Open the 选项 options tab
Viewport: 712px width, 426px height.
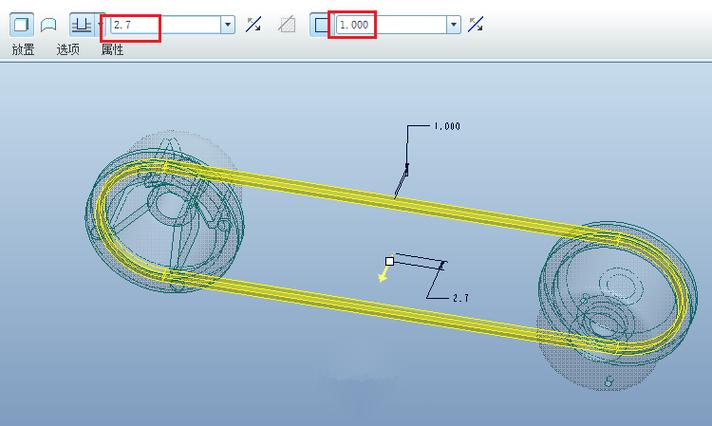(68, 49)
